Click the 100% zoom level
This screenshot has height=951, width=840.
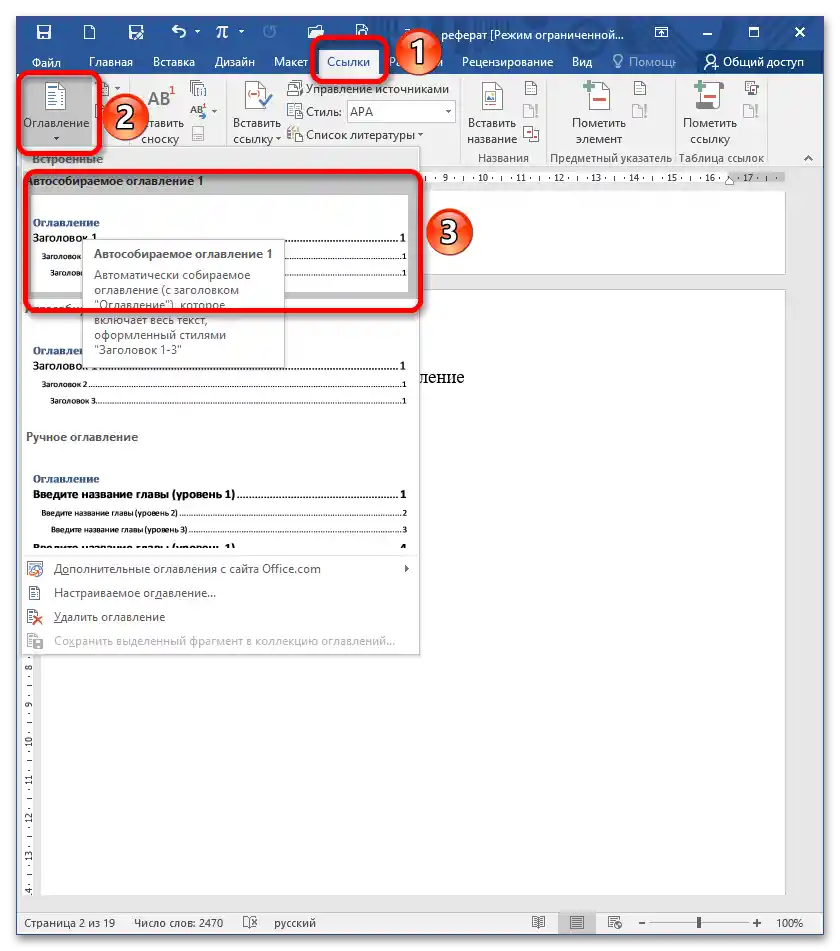click(x=789, y=923)
